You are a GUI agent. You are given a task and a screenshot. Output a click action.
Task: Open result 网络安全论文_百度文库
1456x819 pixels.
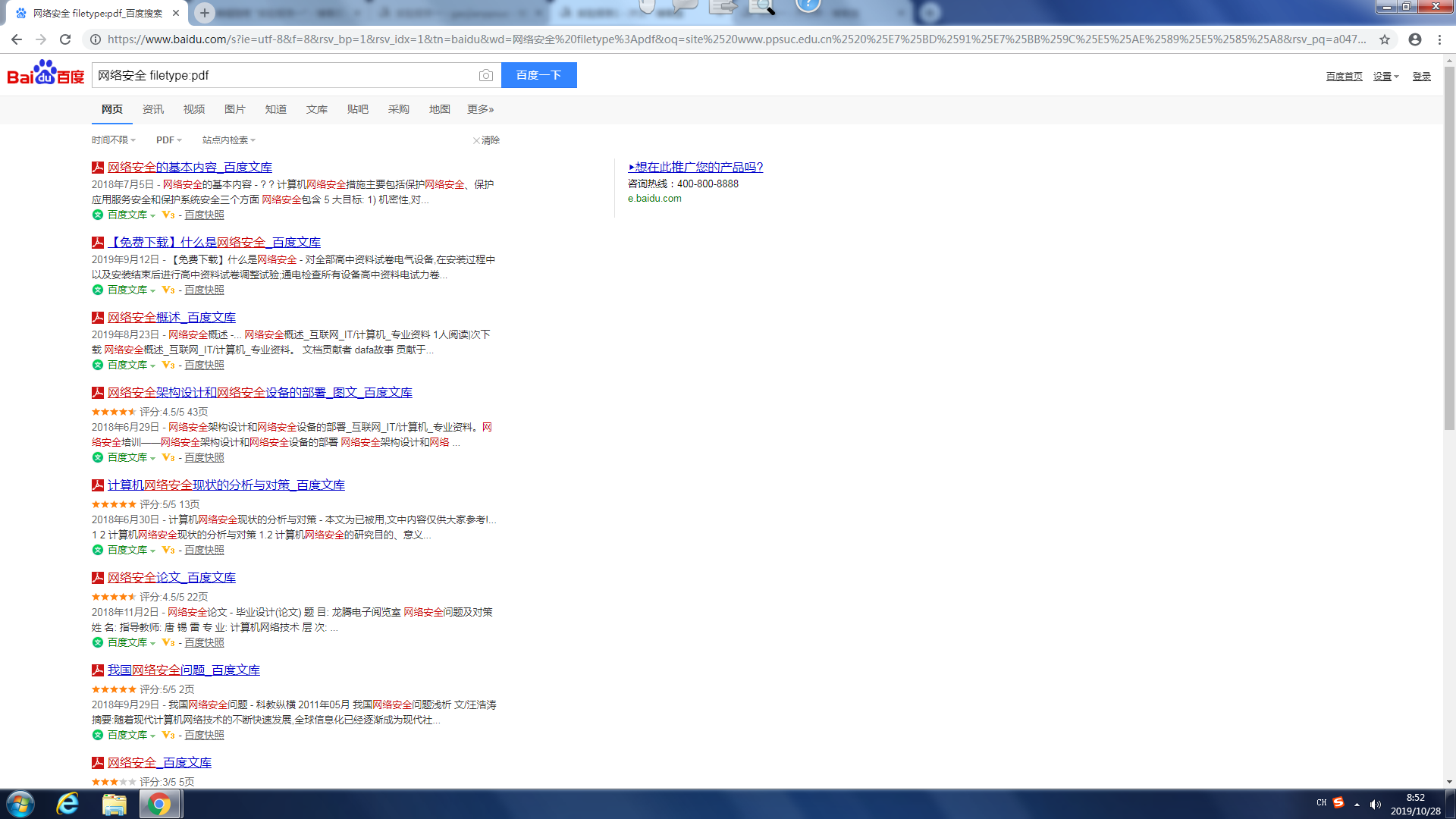pyautogui.click(x=171, y=578)
